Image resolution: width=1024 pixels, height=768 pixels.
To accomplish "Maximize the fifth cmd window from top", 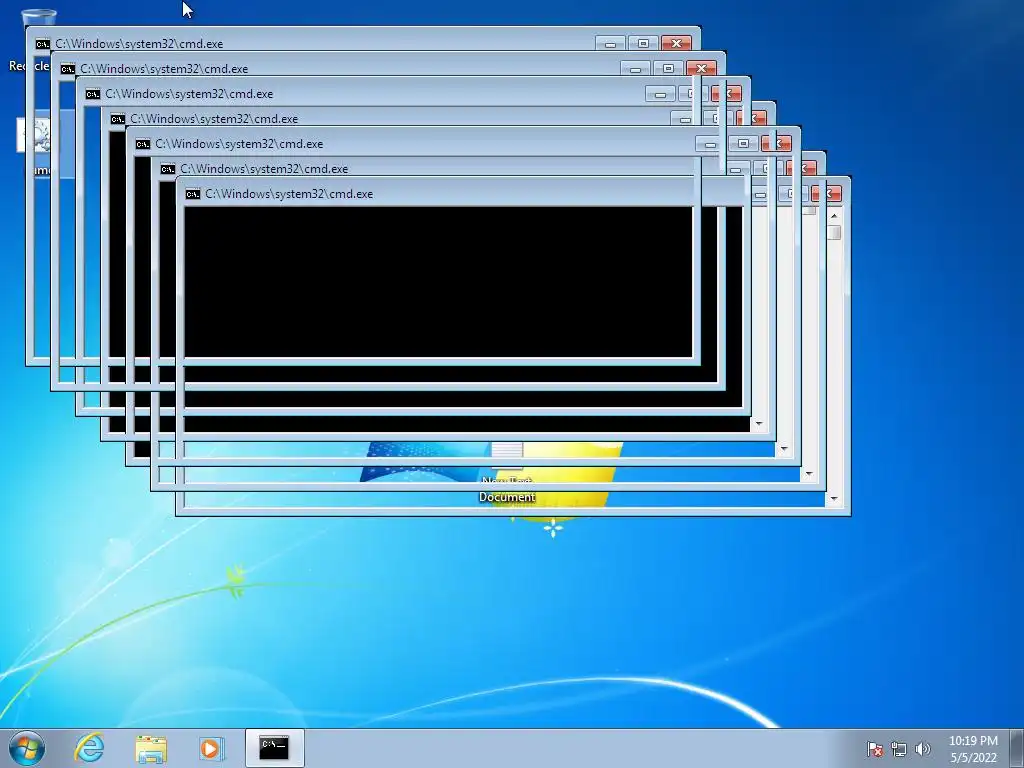I will point(743,144).
